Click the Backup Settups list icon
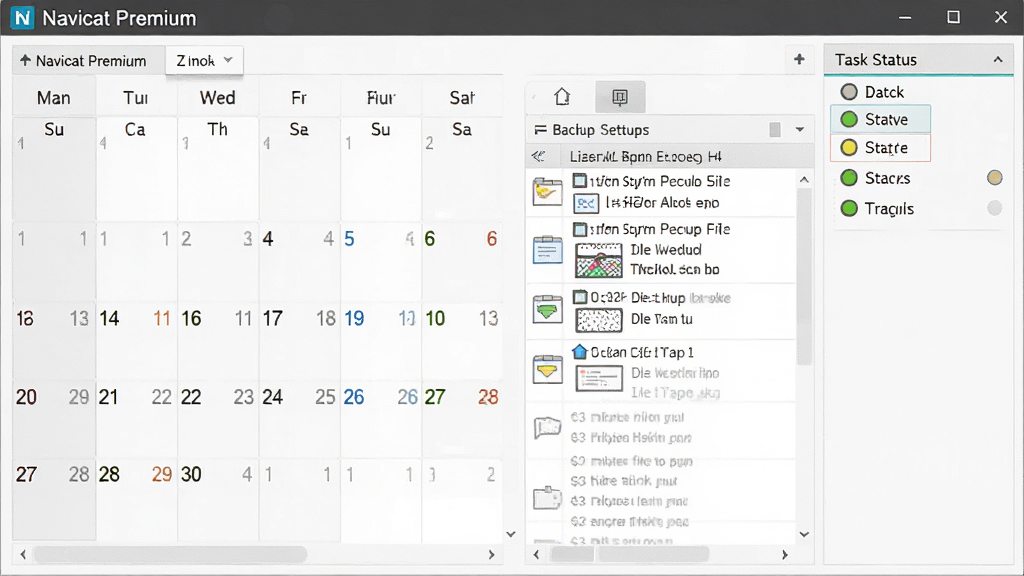1024x576 pixels. coord(540,130)
